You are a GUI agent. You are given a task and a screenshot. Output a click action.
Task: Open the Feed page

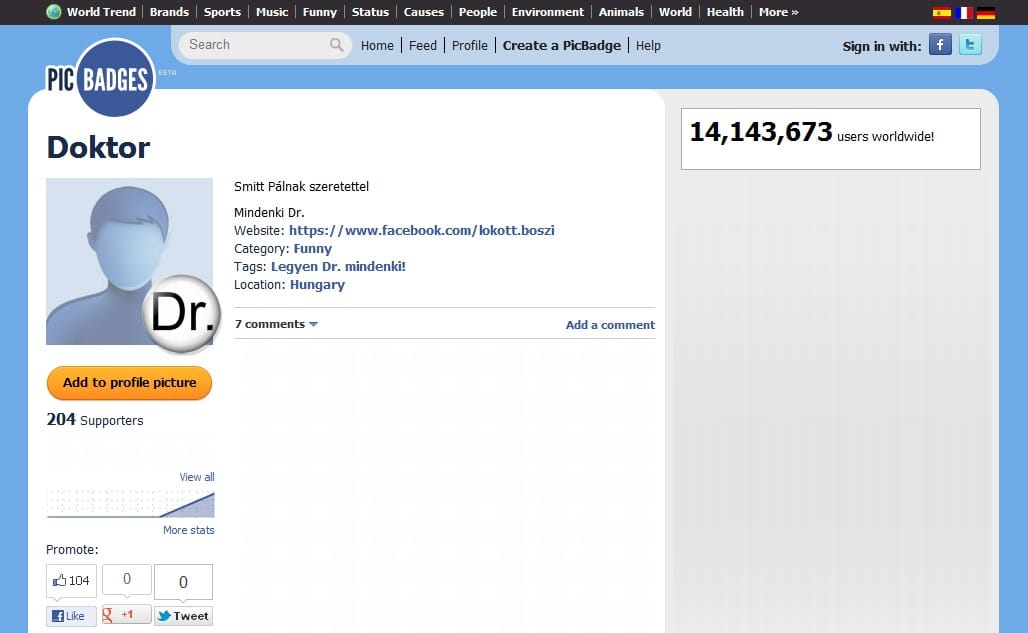(x=423, y=45)
